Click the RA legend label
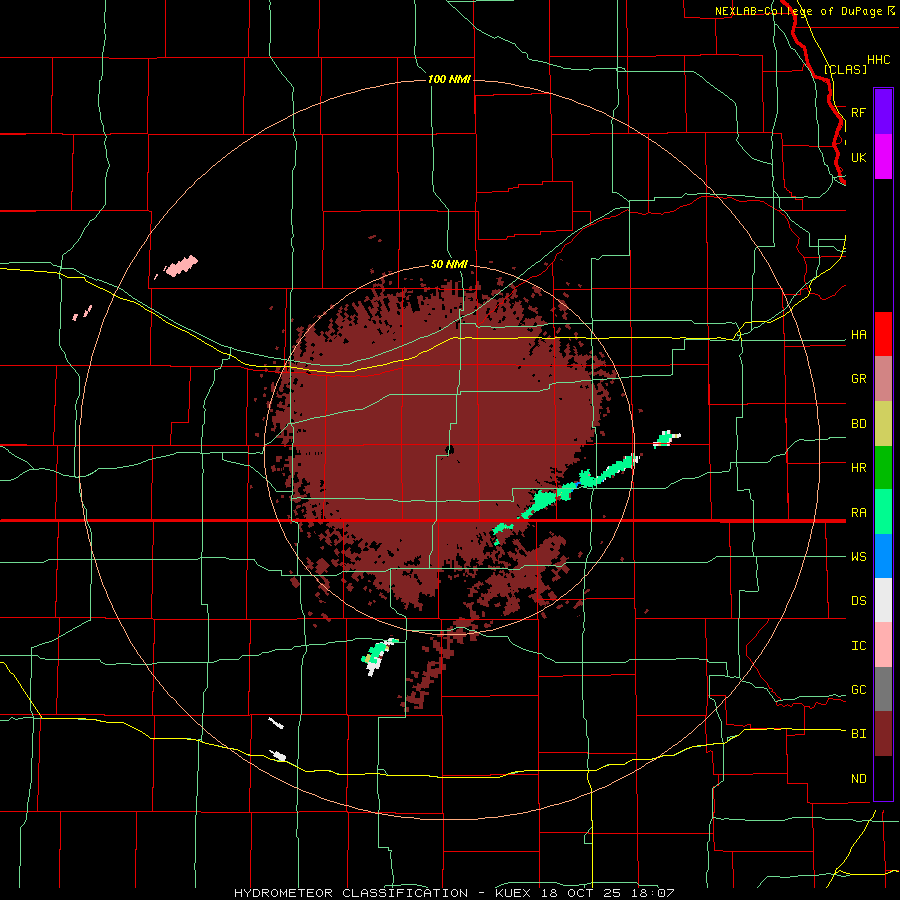 point(858,512)
